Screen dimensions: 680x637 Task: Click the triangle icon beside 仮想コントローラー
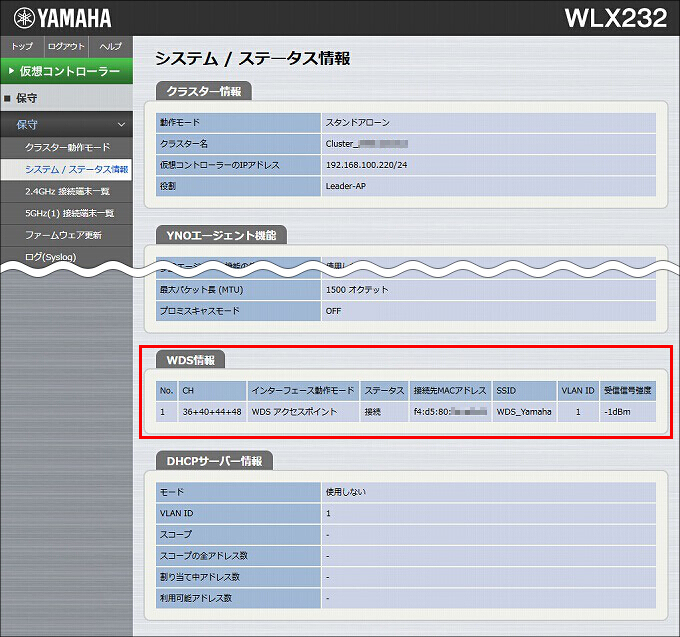click(x=11, y=71)
